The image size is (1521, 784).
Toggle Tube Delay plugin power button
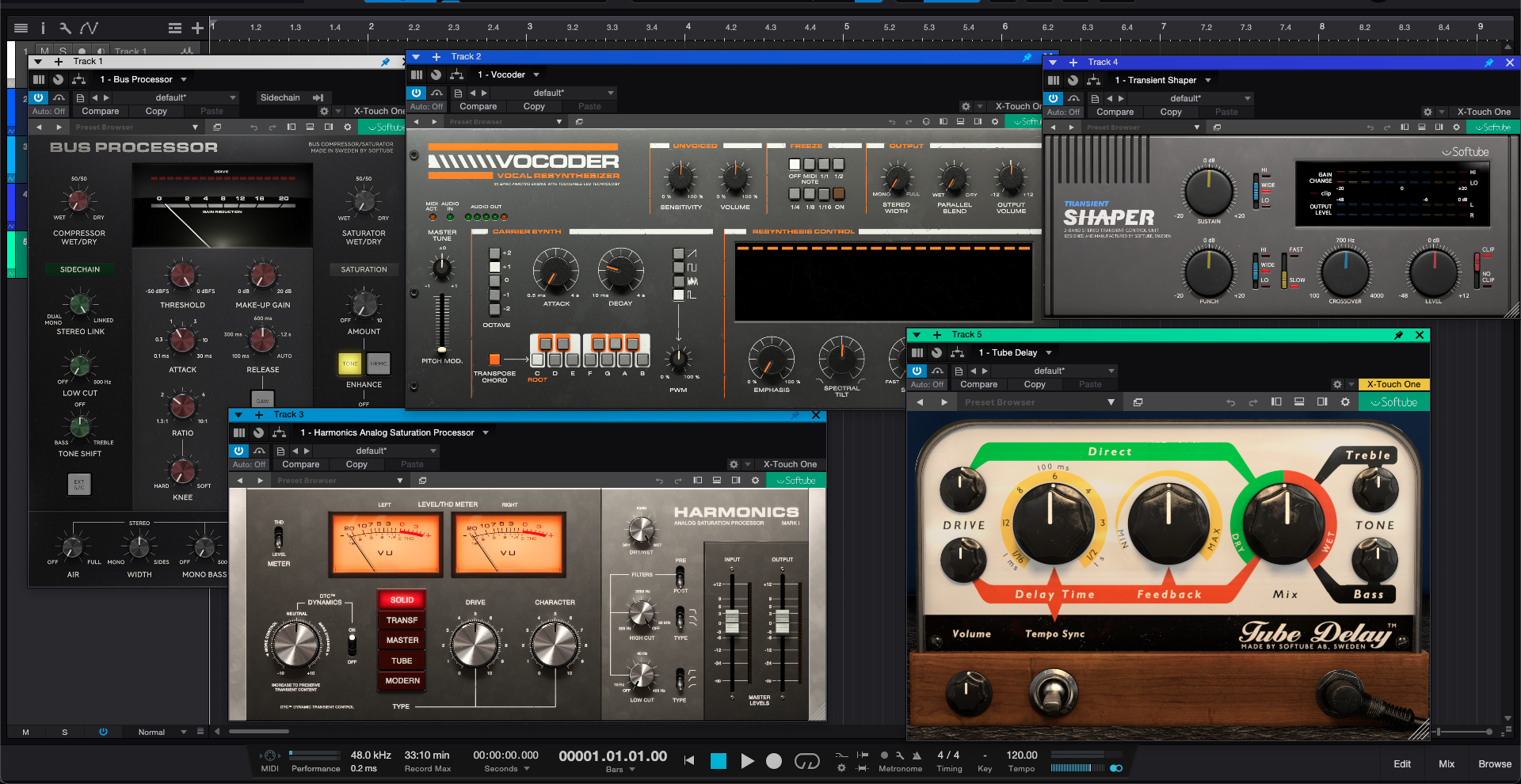[x=917, y=371]
